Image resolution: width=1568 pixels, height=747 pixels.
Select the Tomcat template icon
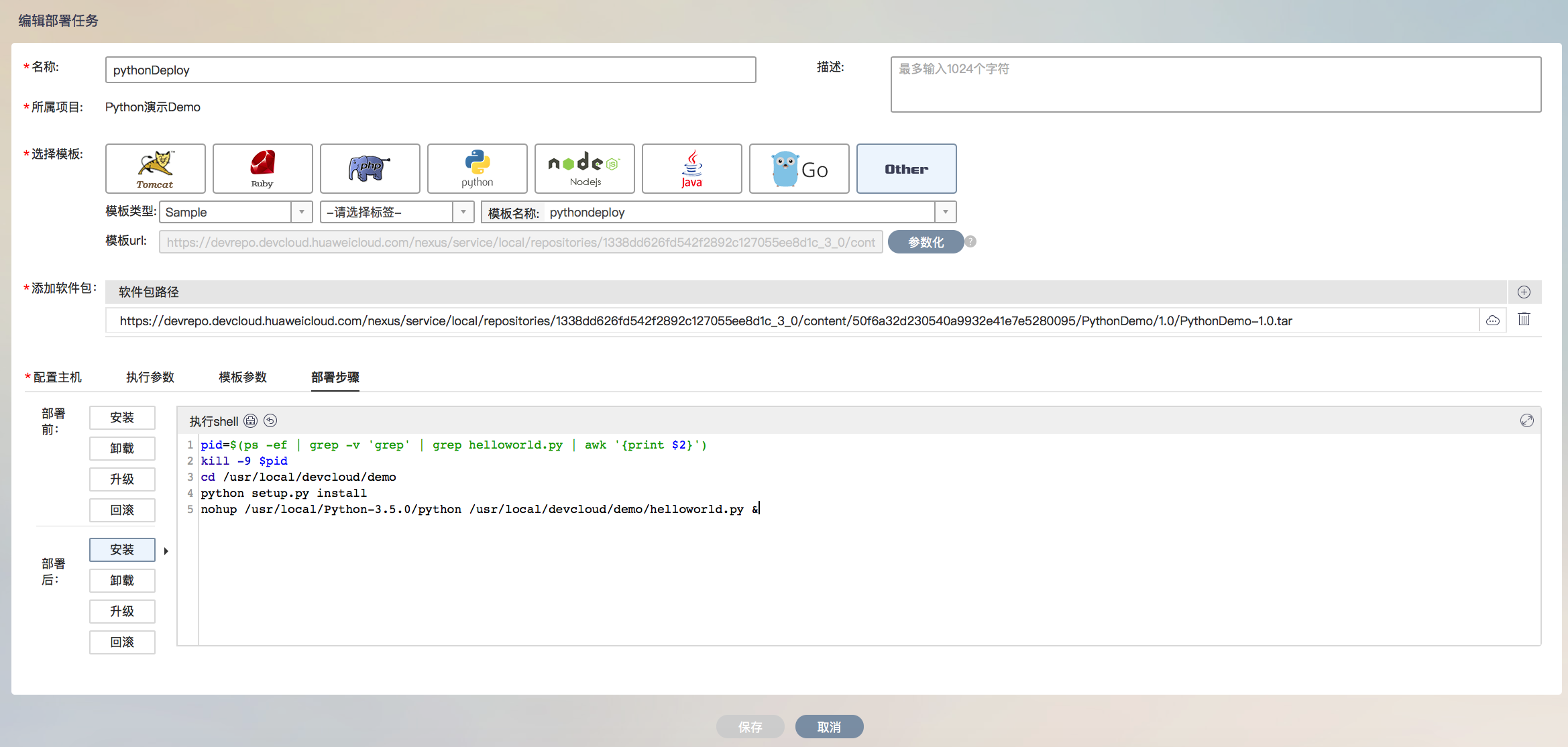click(155, 168)
